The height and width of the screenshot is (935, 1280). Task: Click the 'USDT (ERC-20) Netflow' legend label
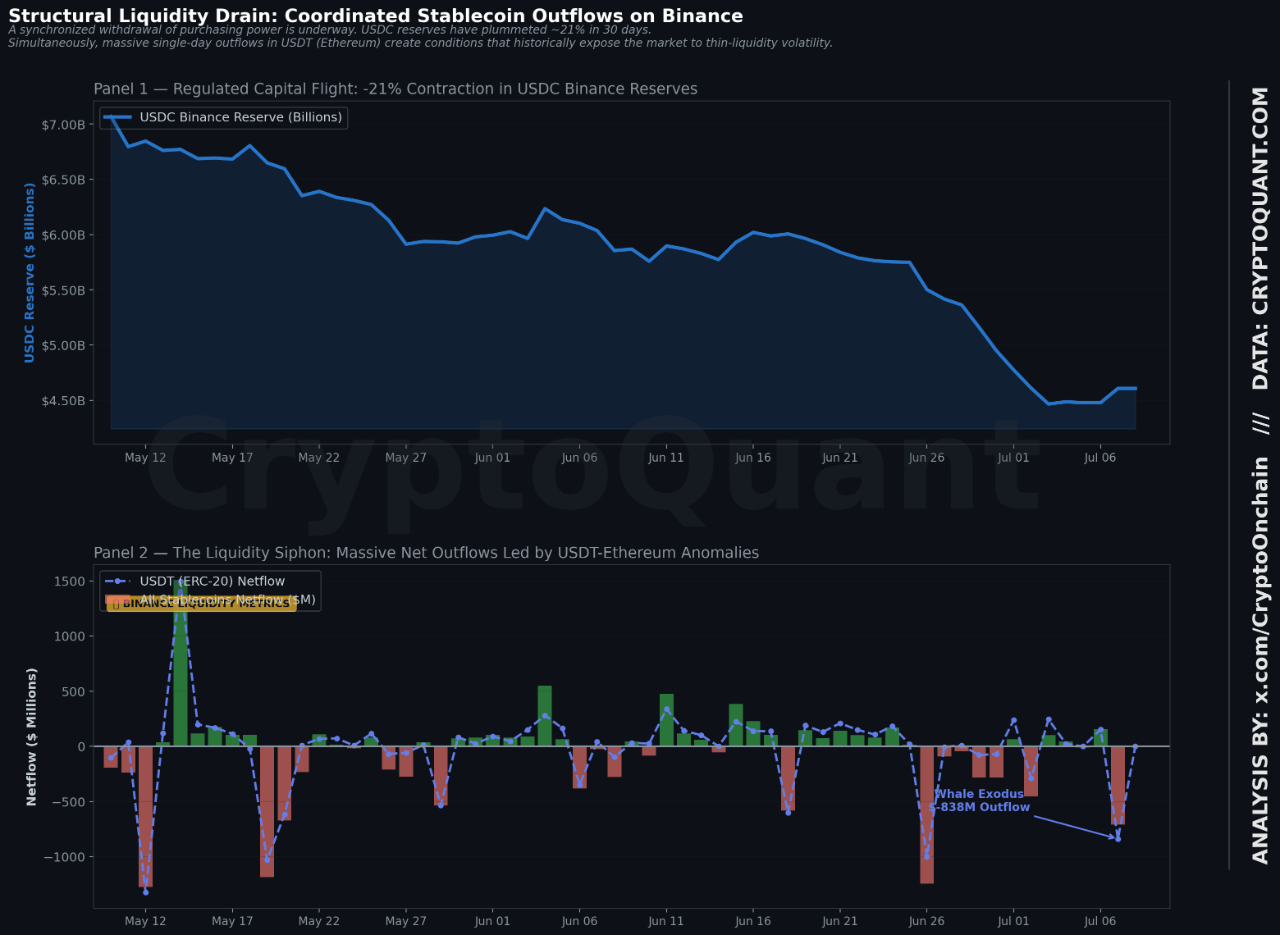pos(212,581)
